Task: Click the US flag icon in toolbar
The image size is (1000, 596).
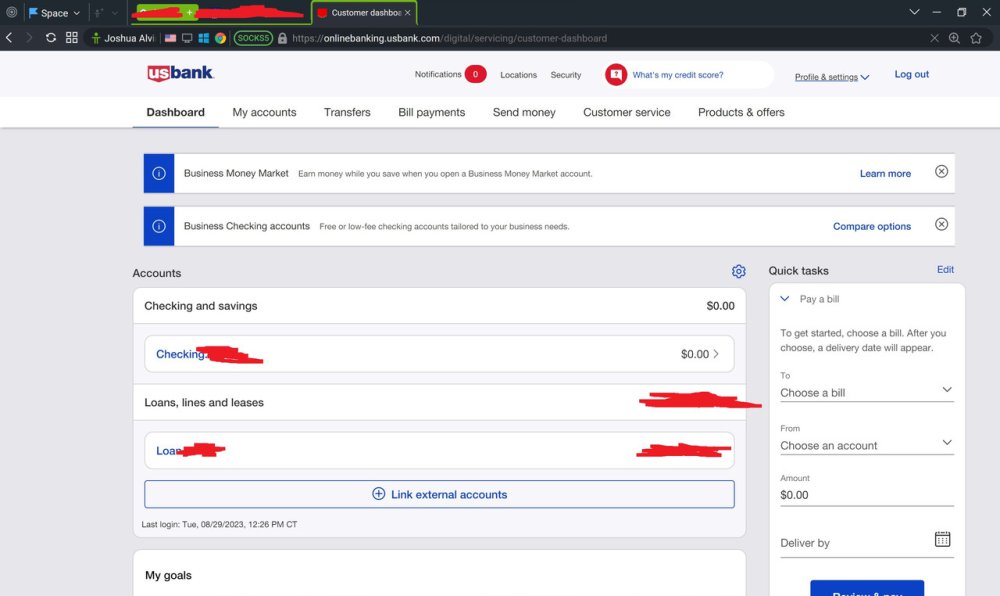Action: (170, 38)
